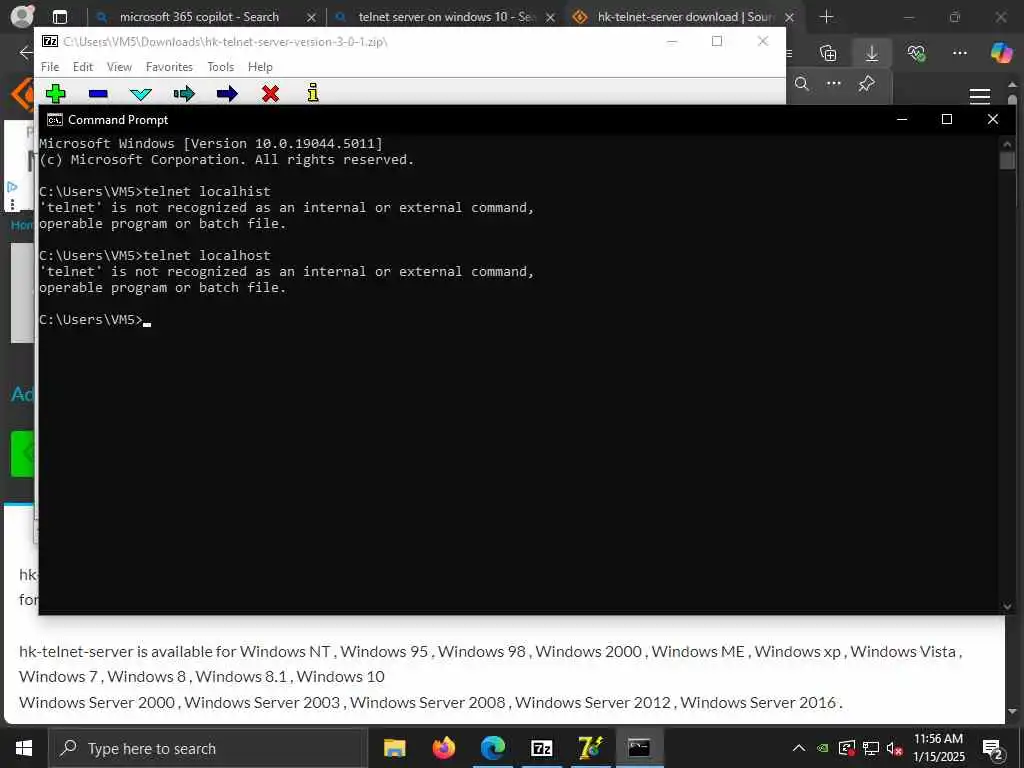Screen dimensions: 1024x768
Task: Click the Edge profile avatar icon
Action: (23, 16)
